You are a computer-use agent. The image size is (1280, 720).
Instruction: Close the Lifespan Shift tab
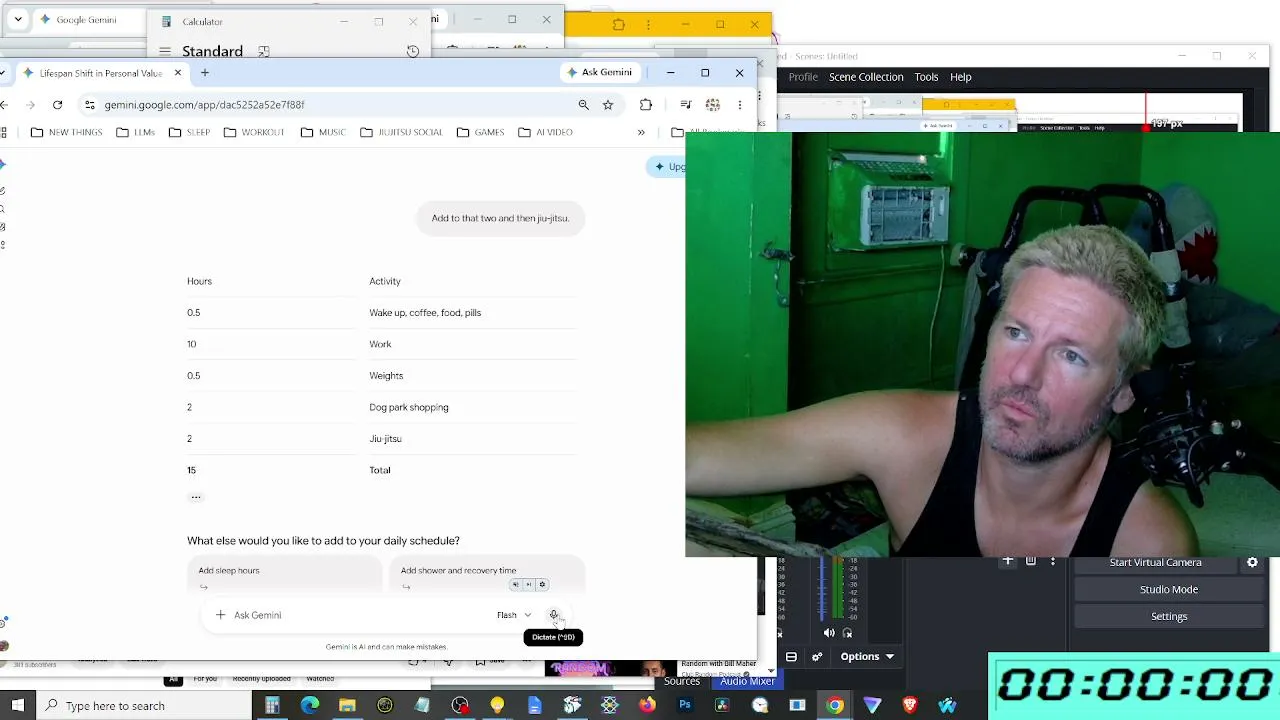click(178, 72)
